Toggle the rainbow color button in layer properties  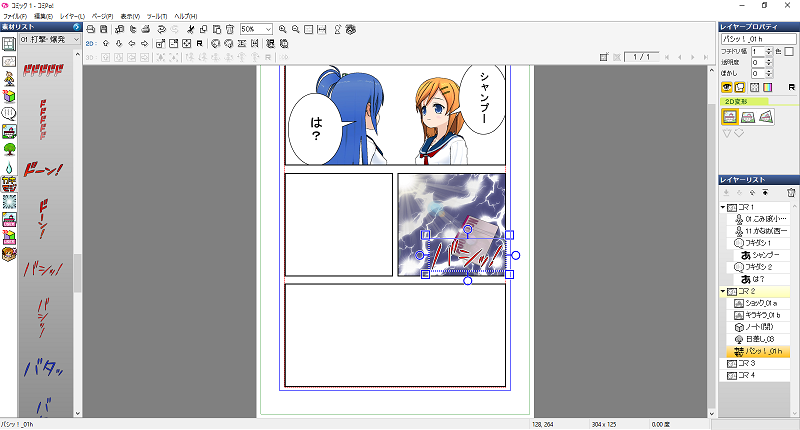pyautogui.click(x=767, y=87)
